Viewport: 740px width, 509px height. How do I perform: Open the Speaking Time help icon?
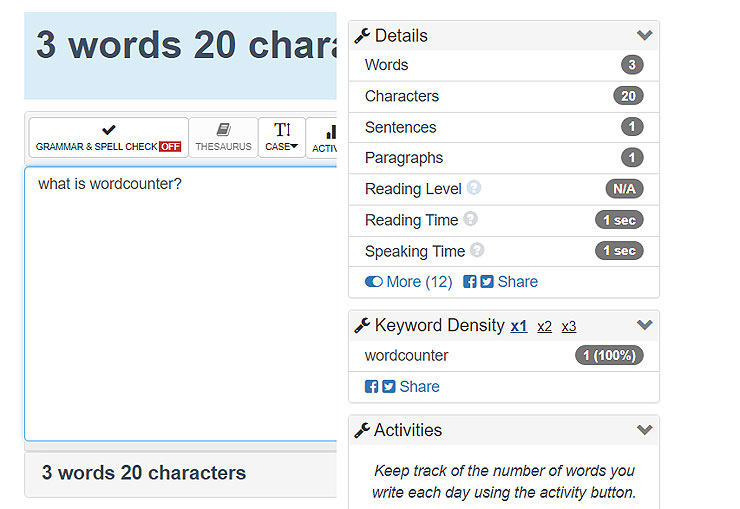pyautogui.click(x=477, y=250)
